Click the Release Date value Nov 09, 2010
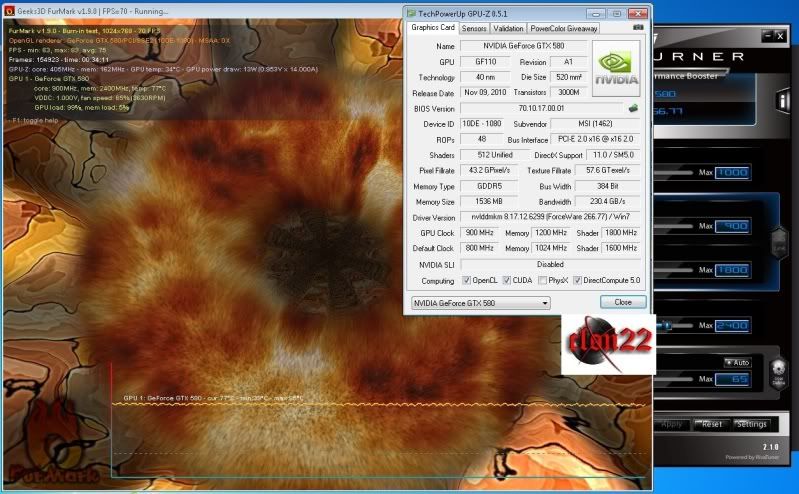Image resolution: width=799 pixels, height=494 pixels. (x=485, y=92)
